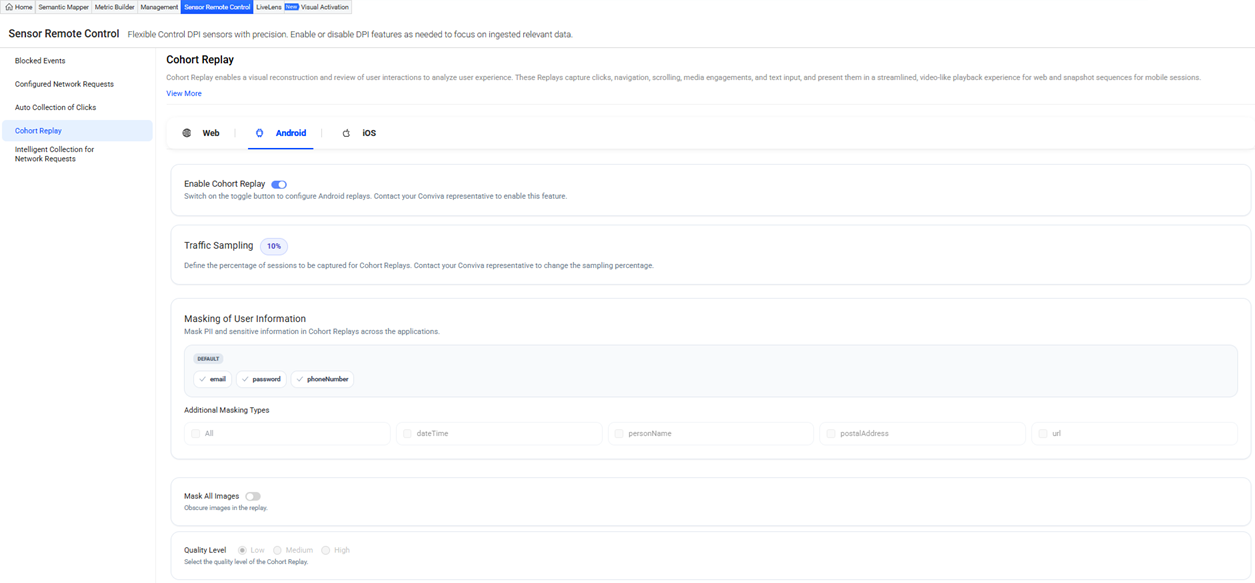Click the checkmark icon on email chip
This screenshot has width=1255, height=583.
[203, 380]
